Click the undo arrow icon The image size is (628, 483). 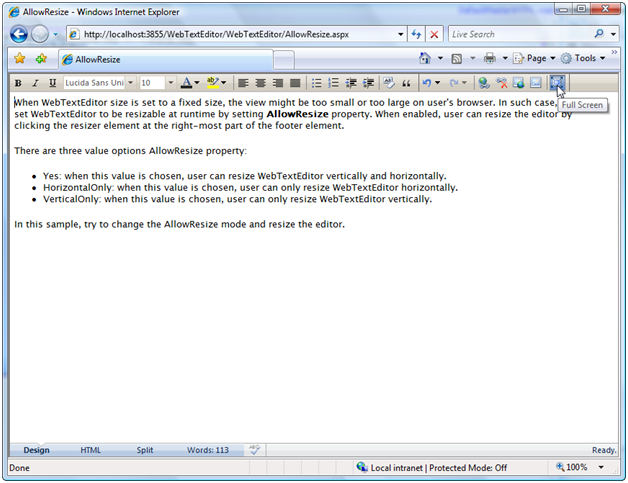427,83
